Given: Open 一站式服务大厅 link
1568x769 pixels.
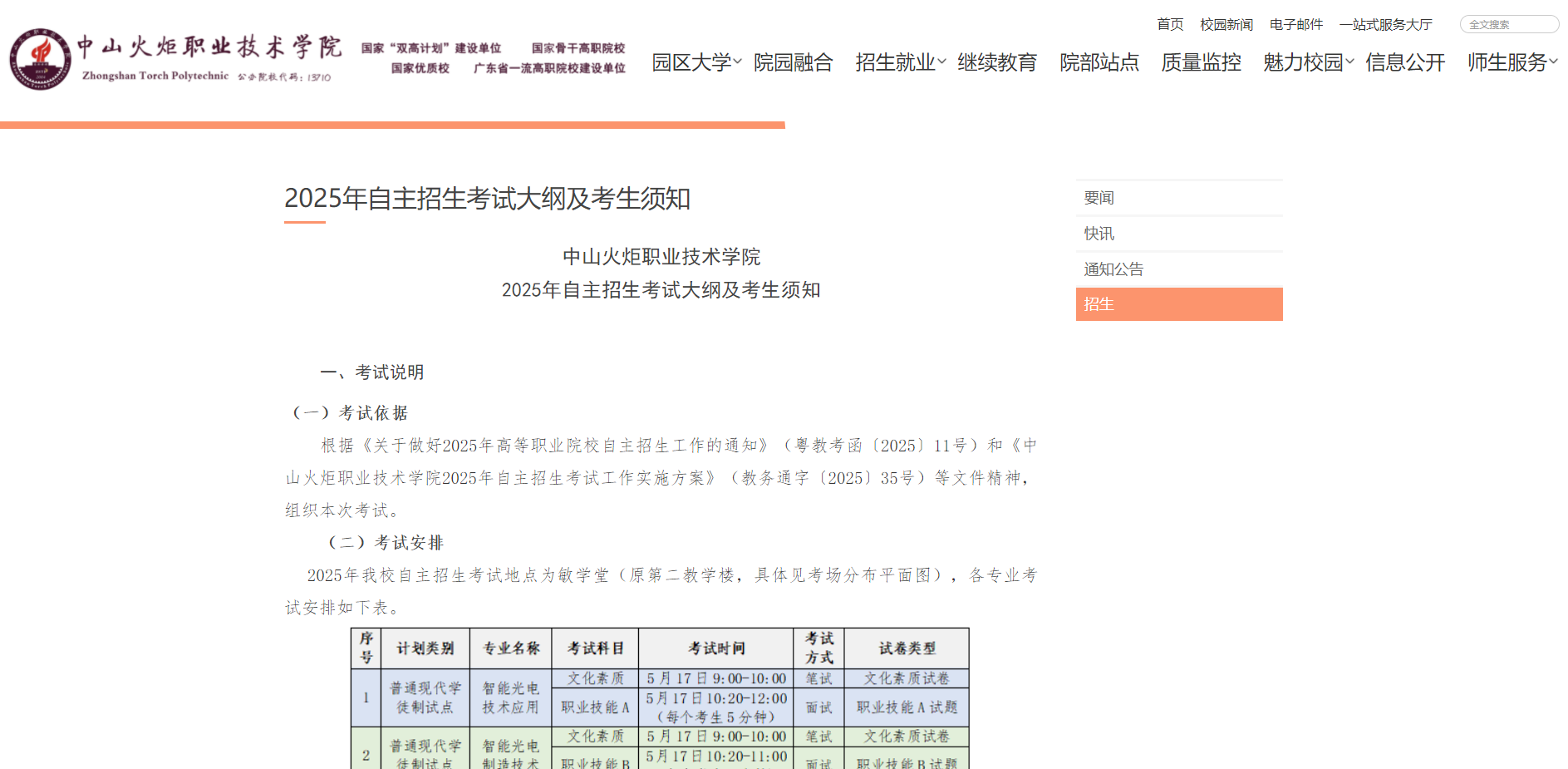Looking at the screenshot, I should coord(1385,24).
